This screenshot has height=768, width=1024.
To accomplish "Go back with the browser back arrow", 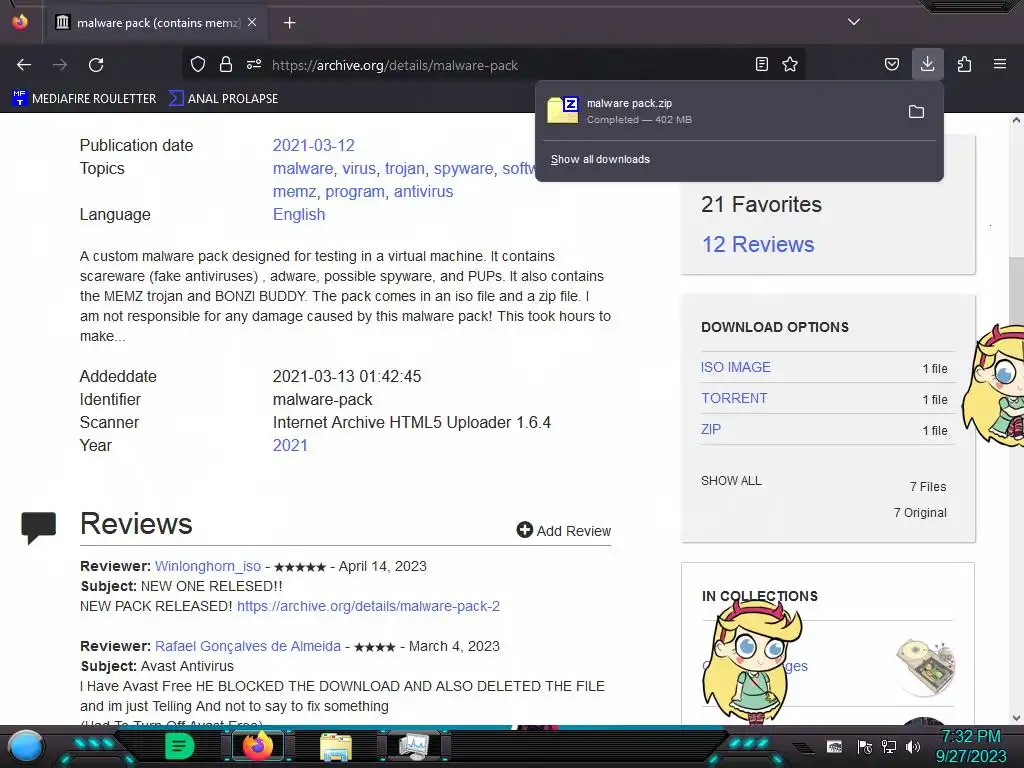I will click(24, 65).
